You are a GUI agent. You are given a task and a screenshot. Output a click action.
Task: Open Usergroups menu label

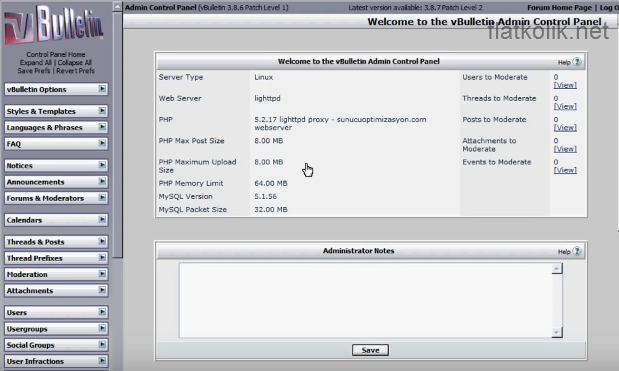(x=27, y=329)
